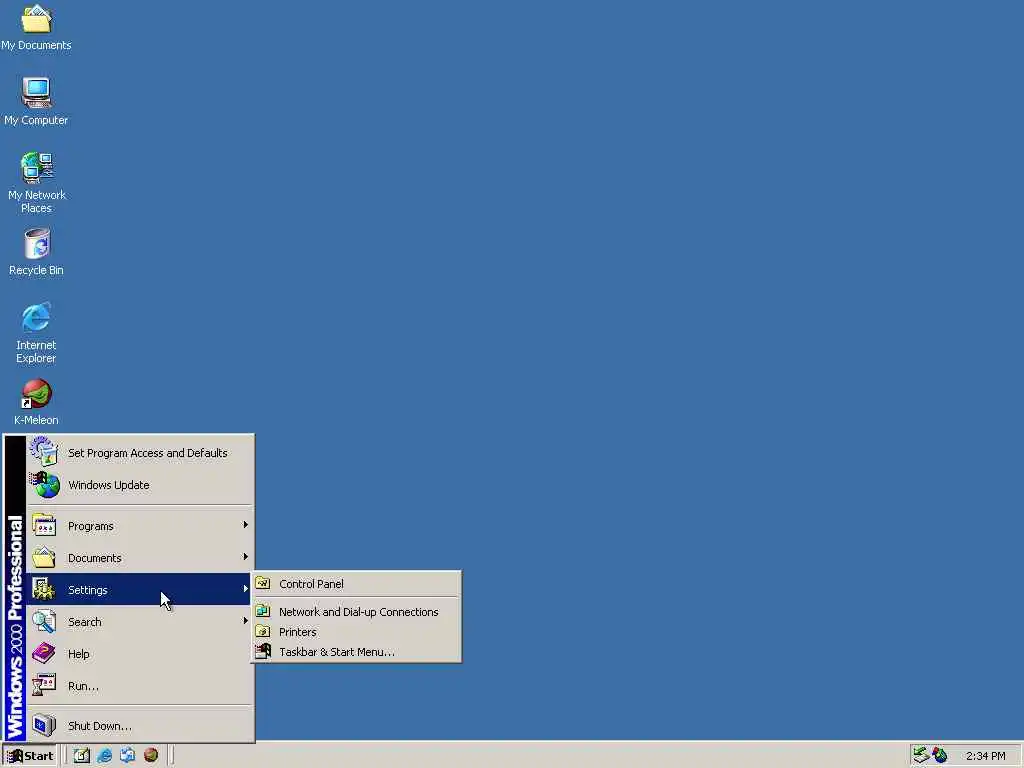
Task: Launch Outlook Express from Quick Launch
Action: point(127,756)
